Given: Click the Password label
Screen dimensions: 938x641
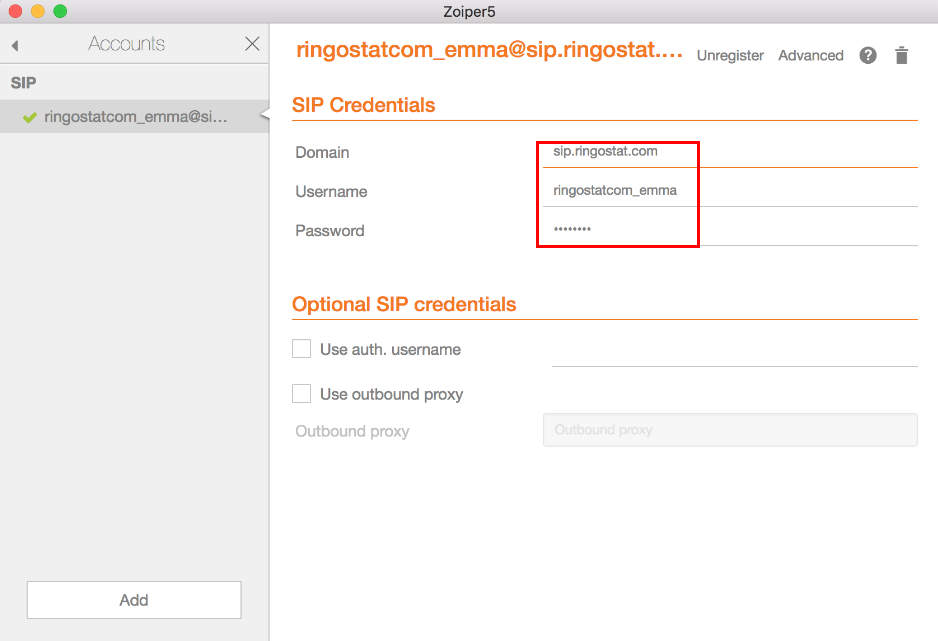Looking at the screenshot, I should [x=330, y=231].
